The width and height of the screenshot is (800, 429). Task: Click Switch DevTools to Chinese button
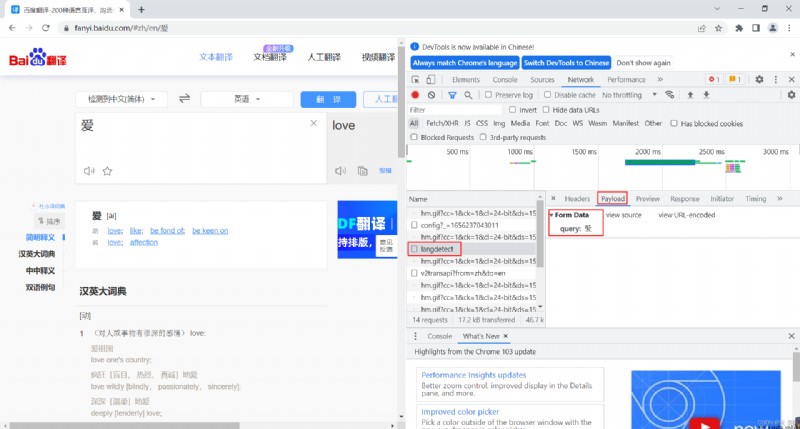click(x=566, y=63)
